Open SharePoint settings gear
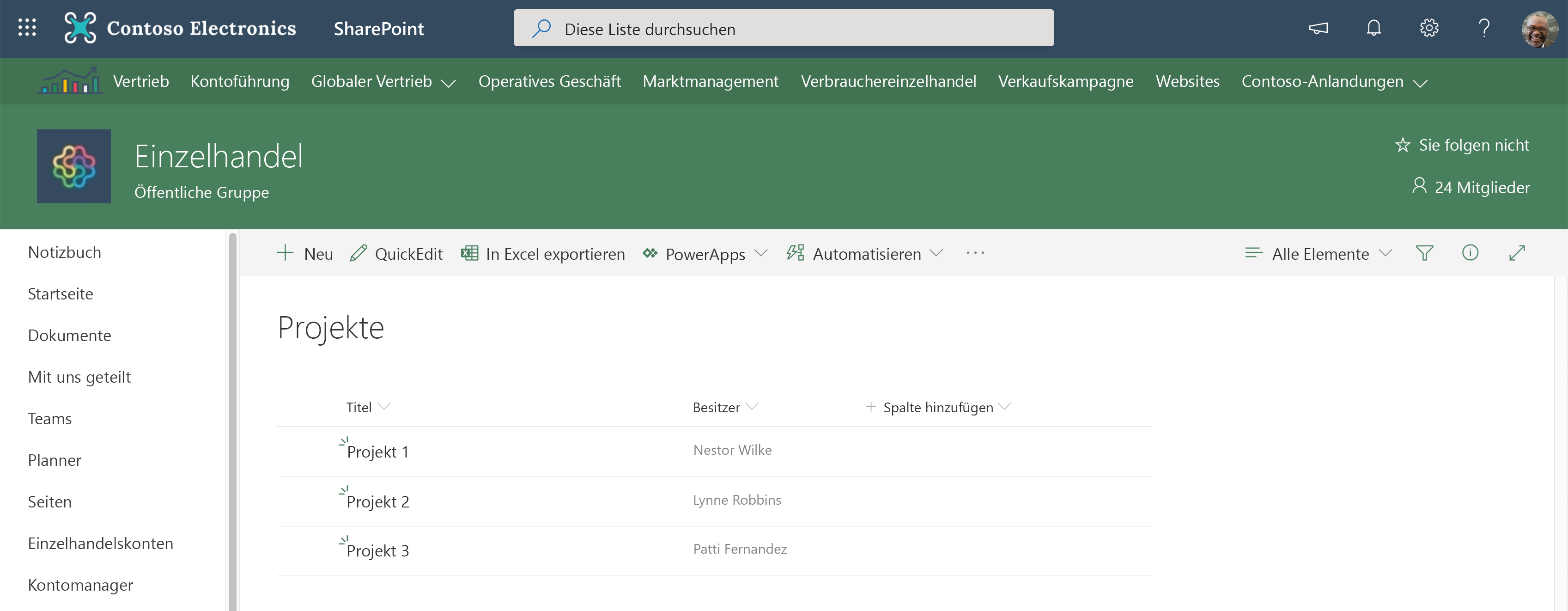Screen dimensions: 1568x611 (1429, 27)
